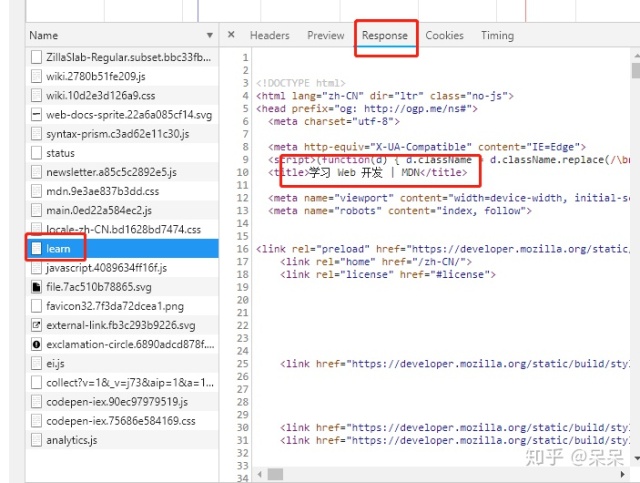Switch to the Preview tab
Screen dimensions: 640x483
pyautogui.click(x=326, y=36)
